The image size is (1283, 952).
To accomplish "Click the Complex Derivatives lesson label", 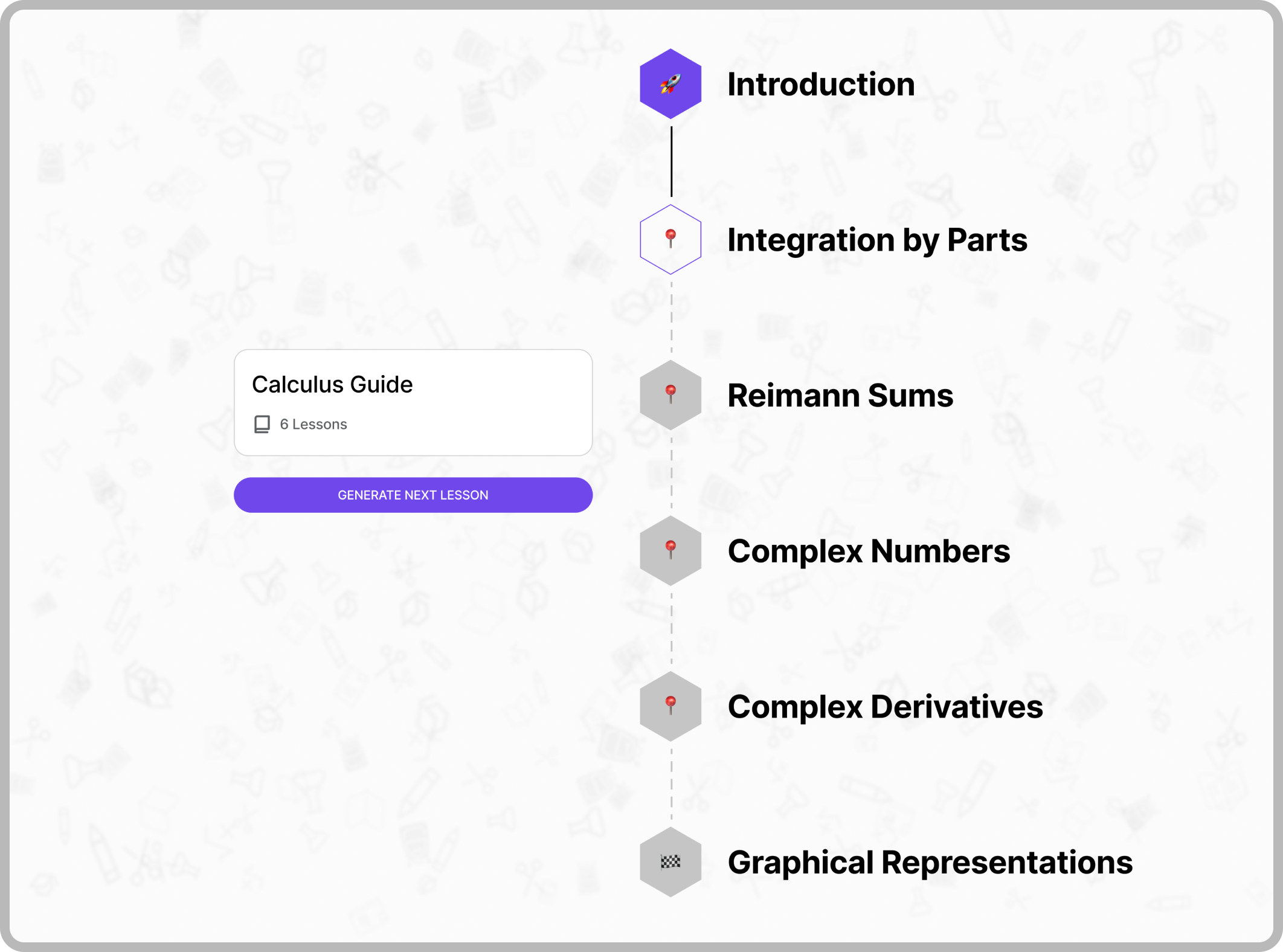I will point(886,707).
